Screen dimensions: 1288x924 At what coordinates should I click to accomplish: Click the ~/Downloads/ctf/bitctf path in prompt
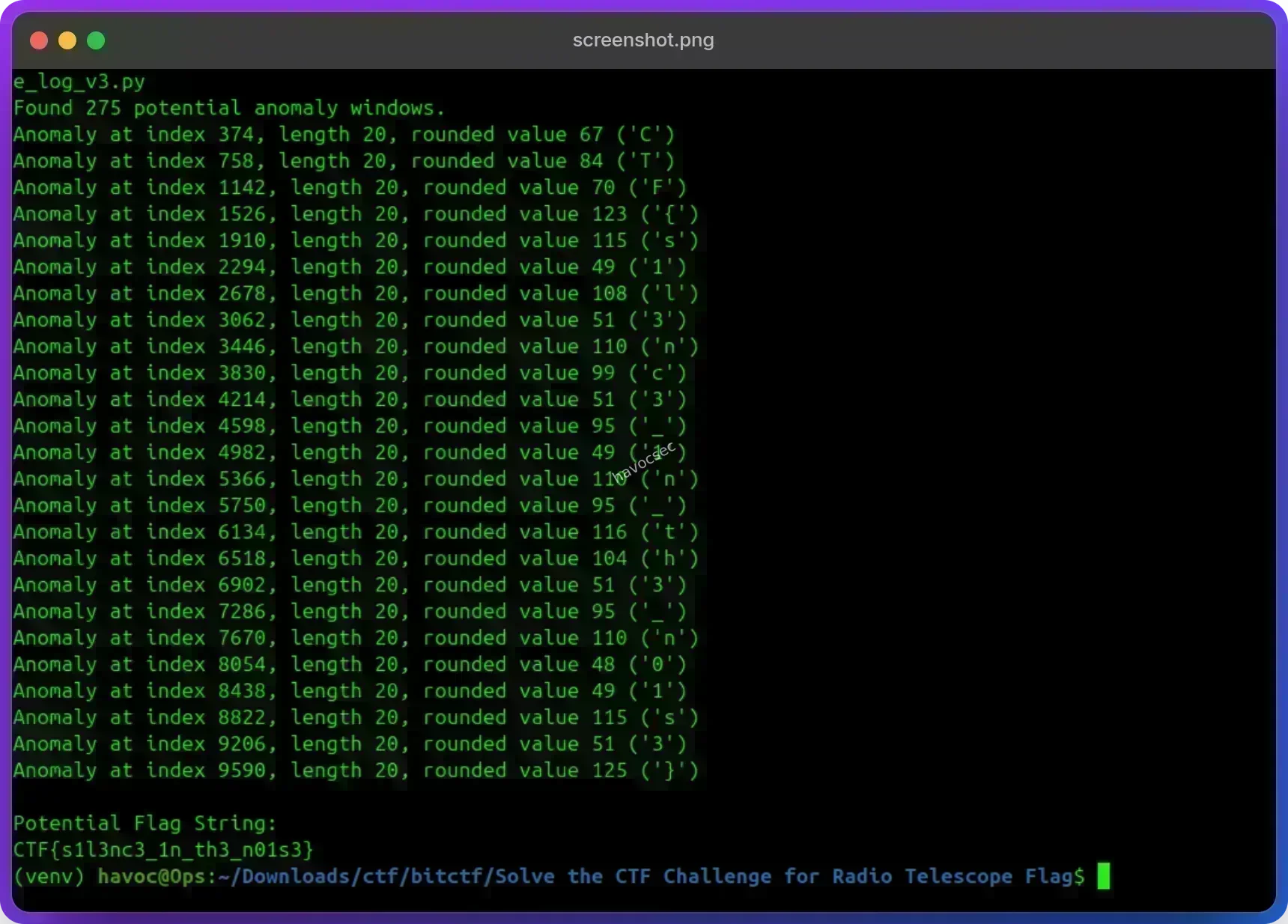click(355, 877)
